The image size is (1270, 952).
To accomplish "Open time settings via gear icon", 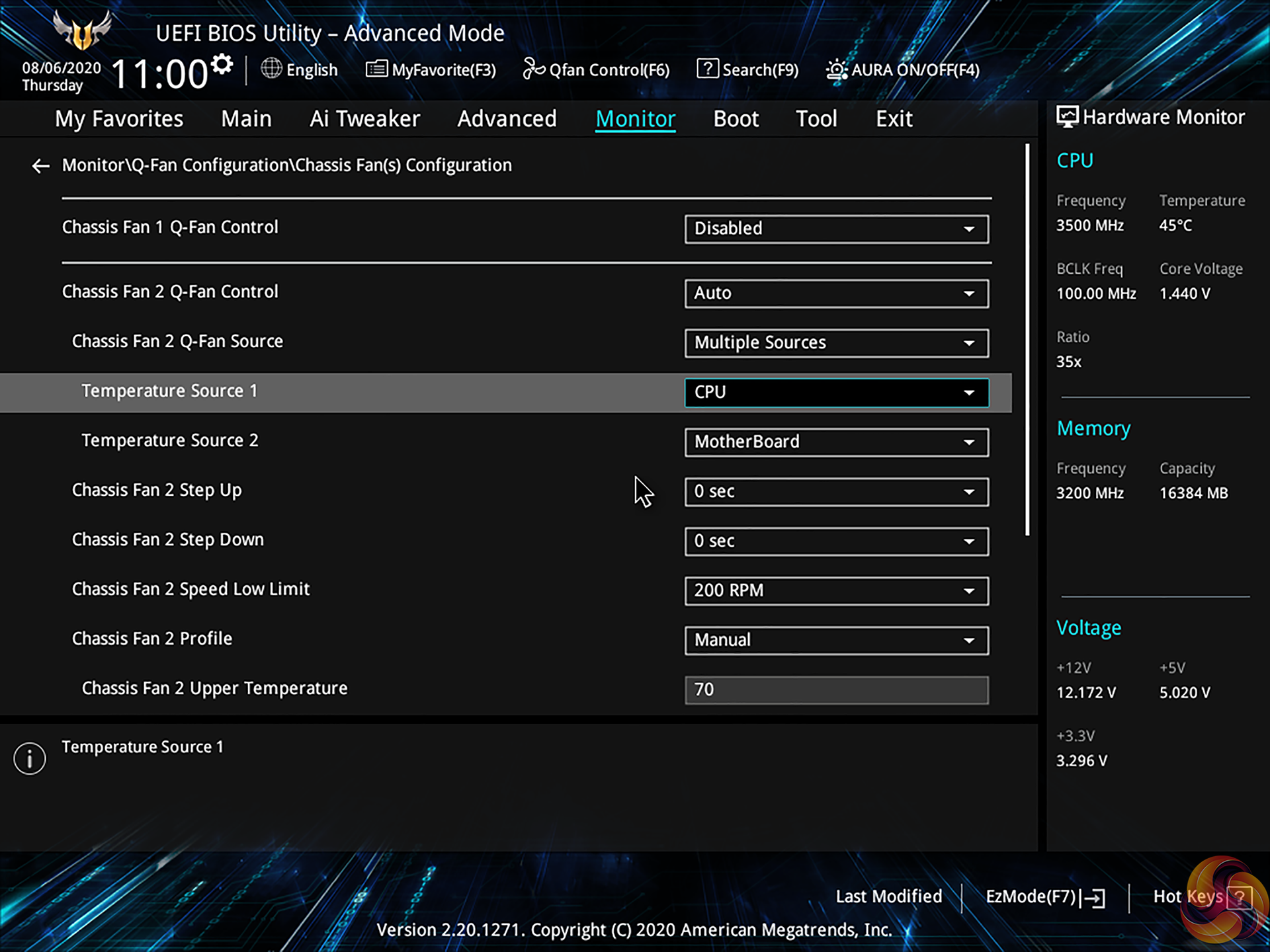I will (222, 64).
